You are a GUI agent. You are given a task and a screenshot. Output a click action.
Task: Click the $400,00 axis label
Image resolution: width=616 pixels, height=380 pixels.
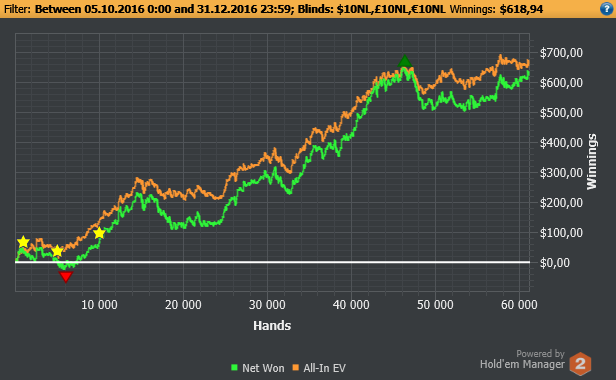pos(561,143)
